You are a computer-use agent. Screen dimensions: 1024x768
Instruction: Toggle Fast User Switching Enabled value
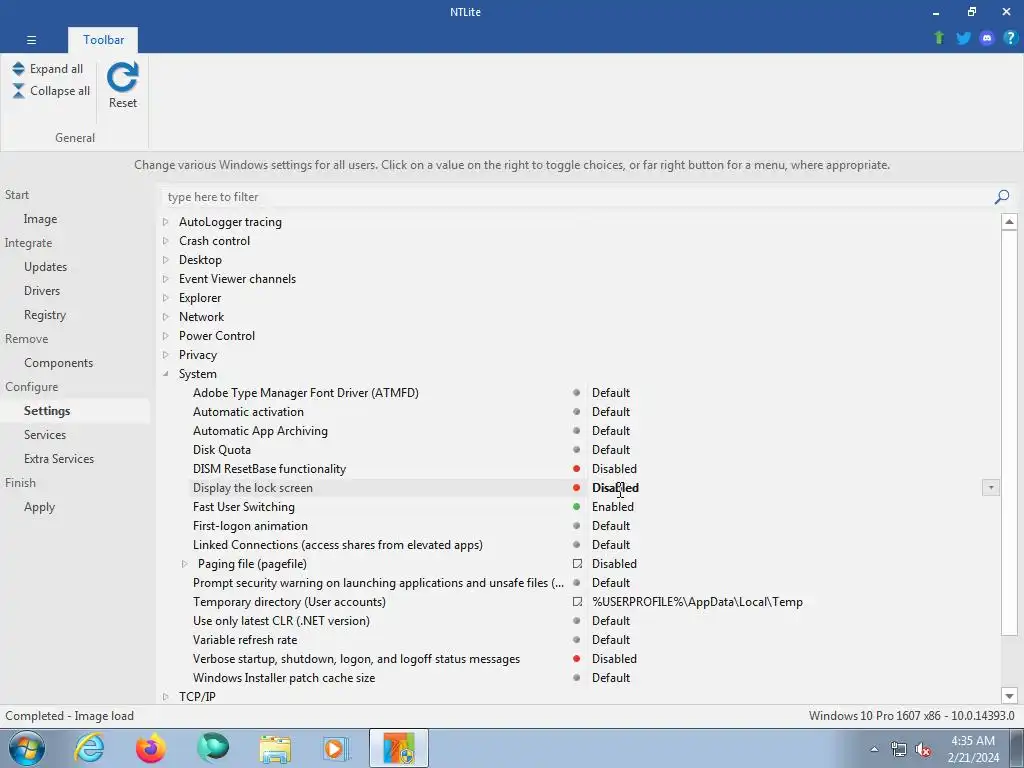[x=613, y=507]
